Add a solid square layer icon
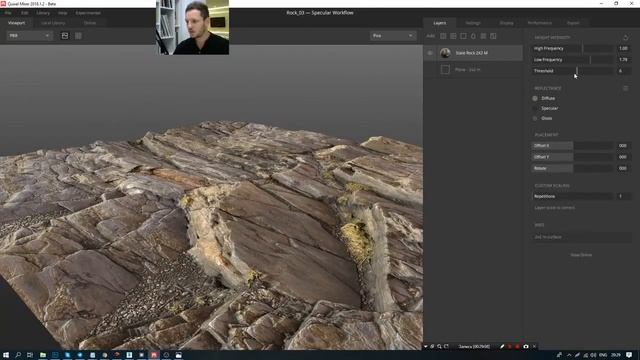The height and width of the screenshot is (360, 640). (463, 36)
